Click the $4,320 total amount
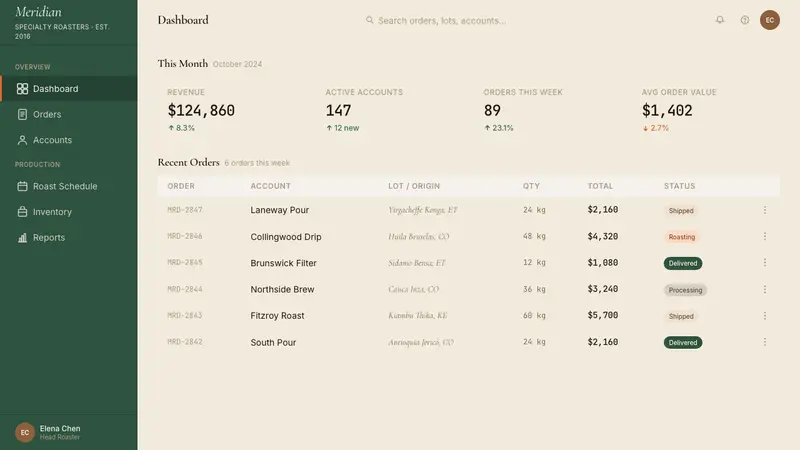800x450 pixels. point(603,236)
